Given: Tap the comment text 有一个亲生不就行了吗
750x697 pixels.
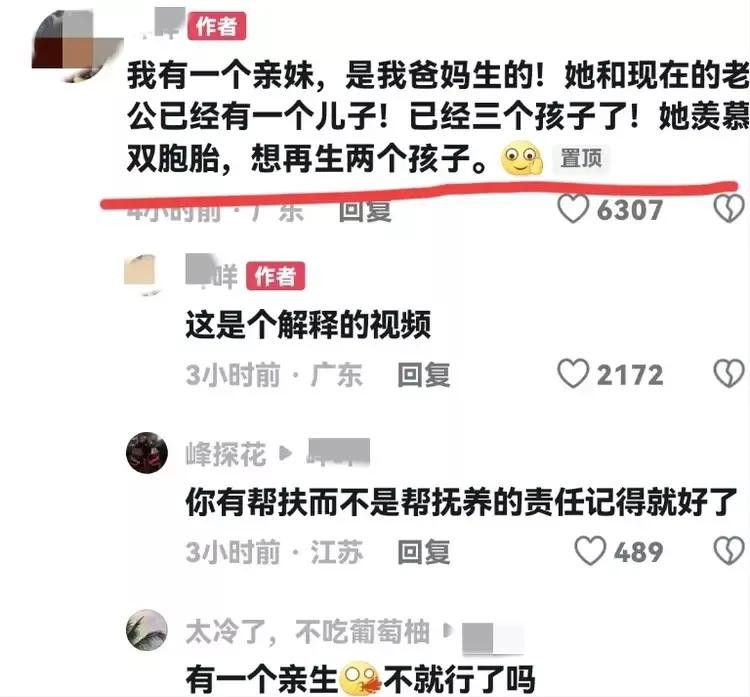Looking at the screenshot, I should click(x=360, y=680).
